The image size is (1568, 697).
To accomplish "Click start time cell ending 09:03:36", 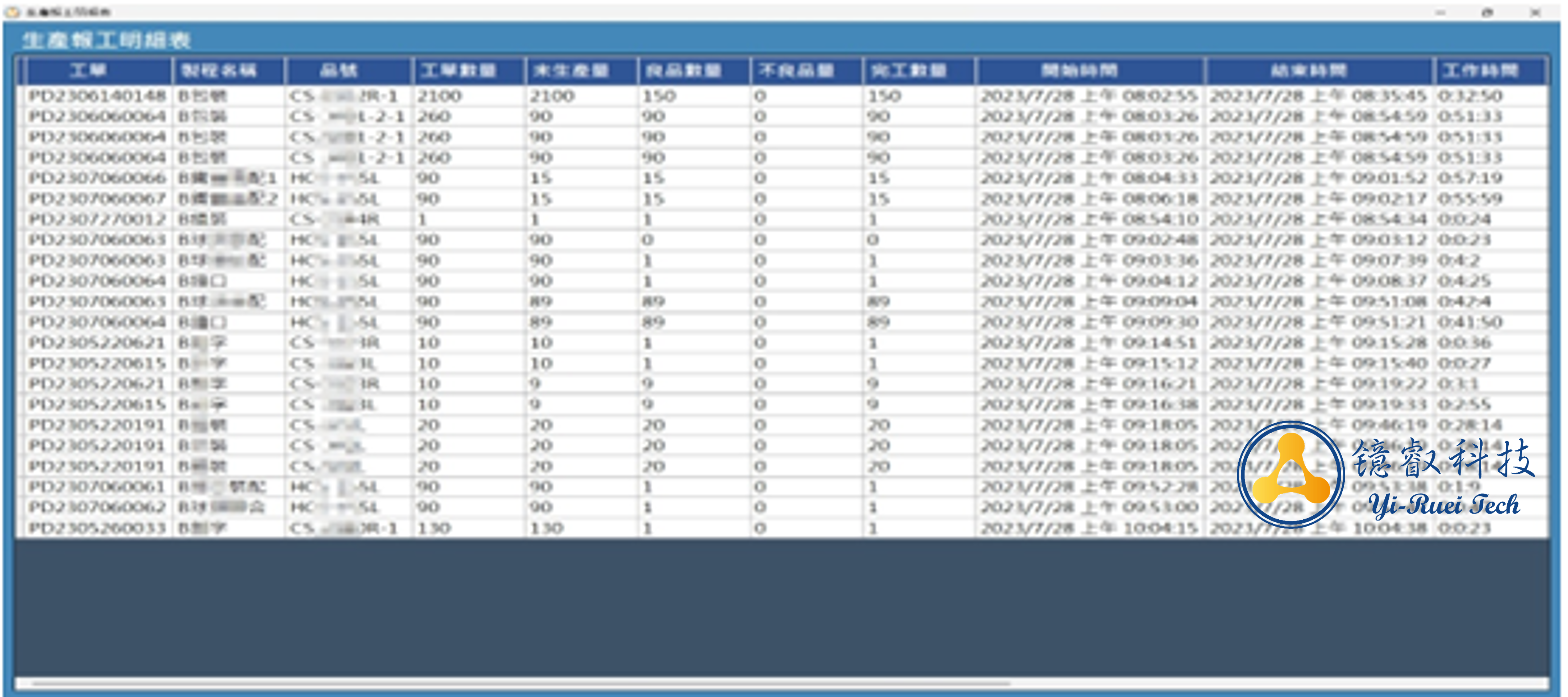I will [1090, 261].
